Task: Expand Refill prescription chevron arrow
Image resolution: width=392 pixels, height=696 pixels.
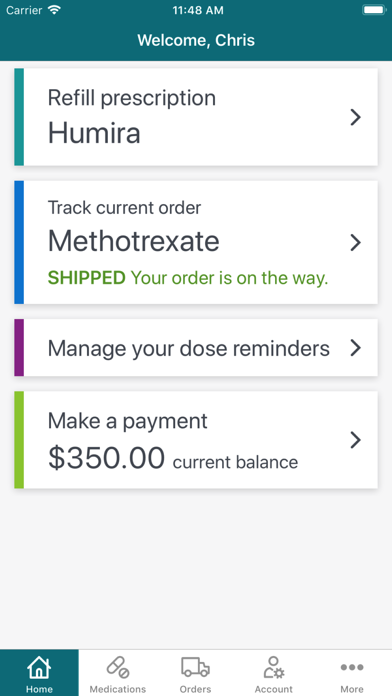Action: coord(355,117)
